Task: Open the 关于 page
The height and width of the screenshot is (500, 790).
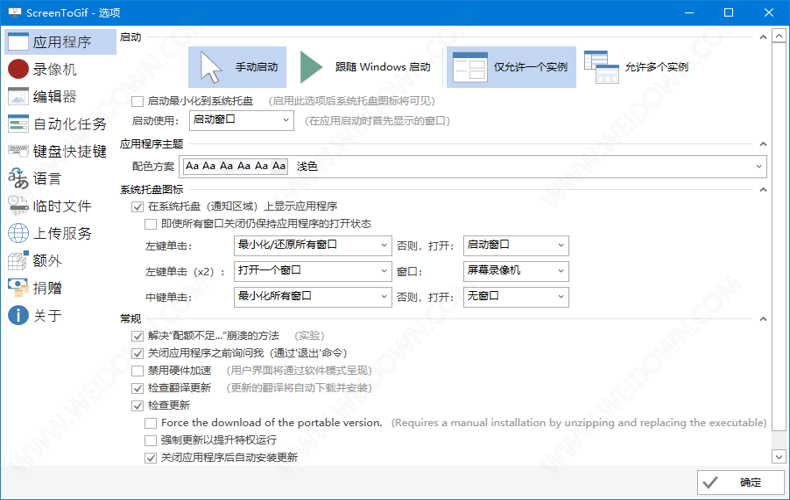Action: tap(60, 315)
